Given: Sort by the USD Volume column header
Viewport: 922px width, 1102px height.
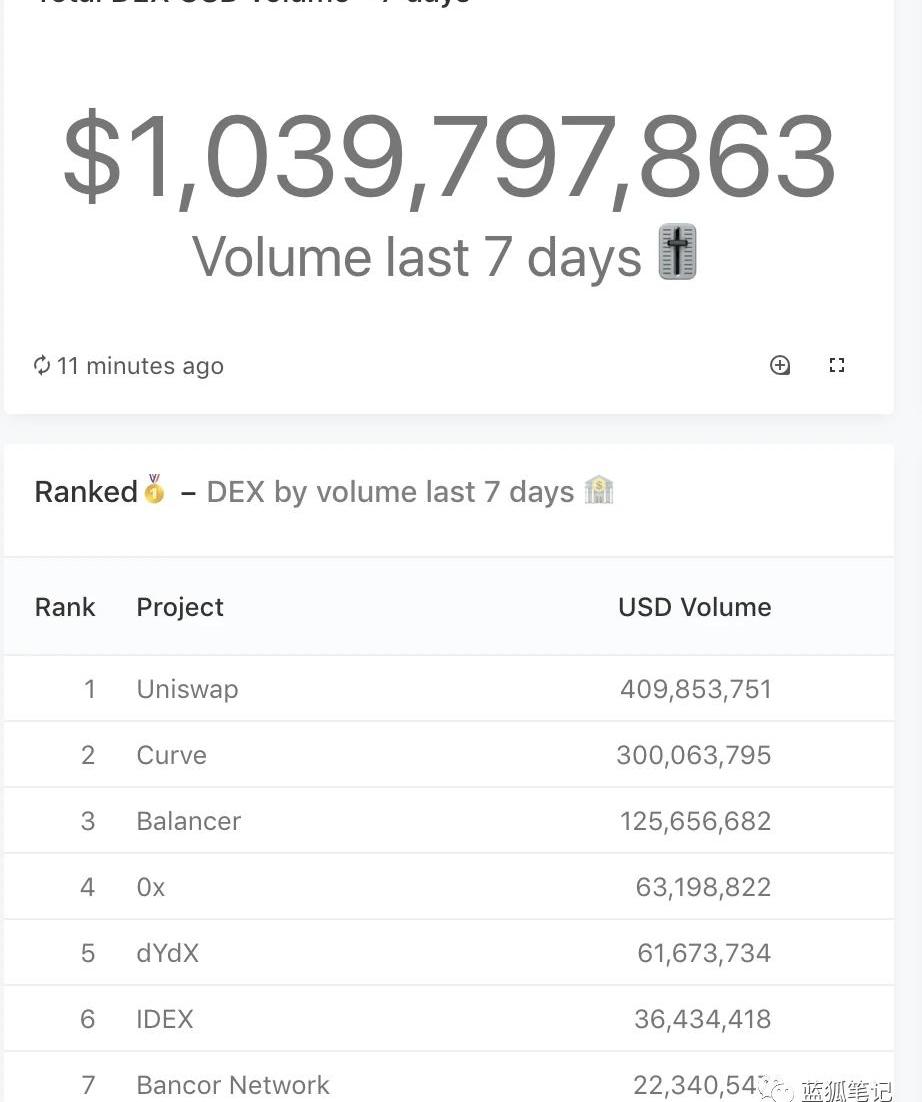Looking at the screenshot, I should pyautogui.click(x=694, y=607).
